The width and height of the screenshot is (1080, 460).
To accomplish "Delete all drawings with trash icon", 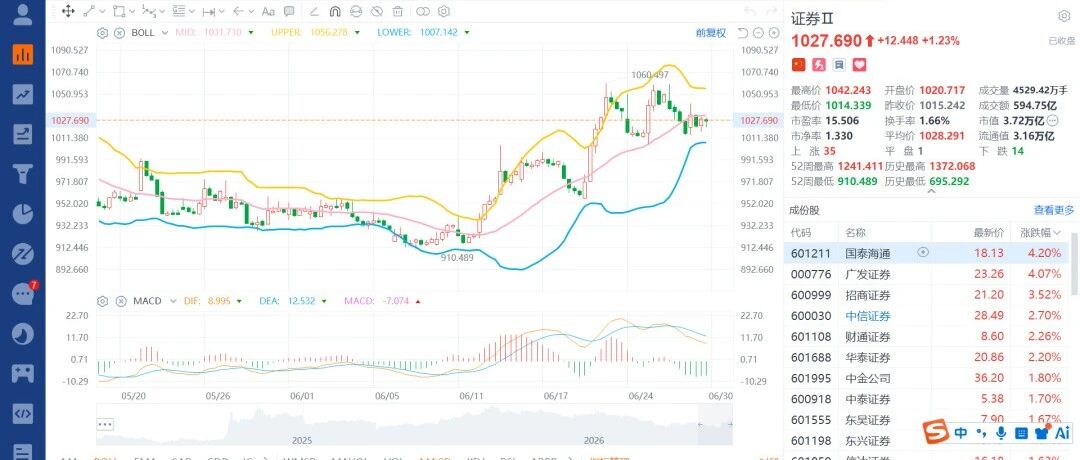I will pos(397,12).
